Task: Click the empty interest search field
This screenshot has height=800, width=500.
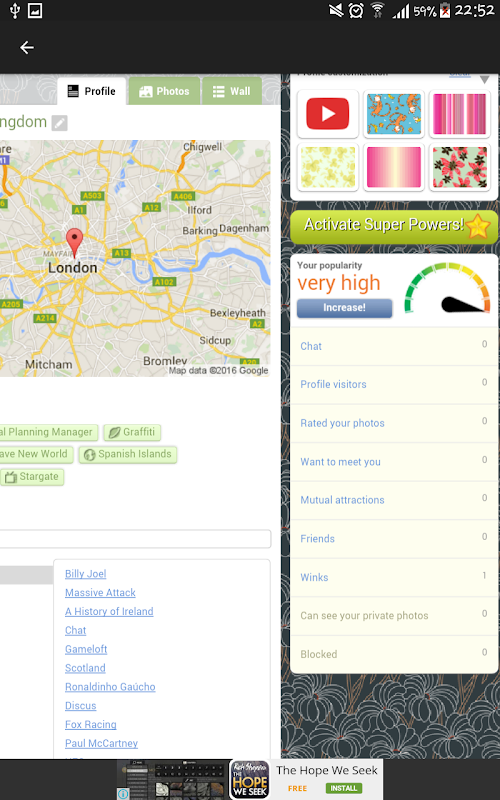Action: 135,539
